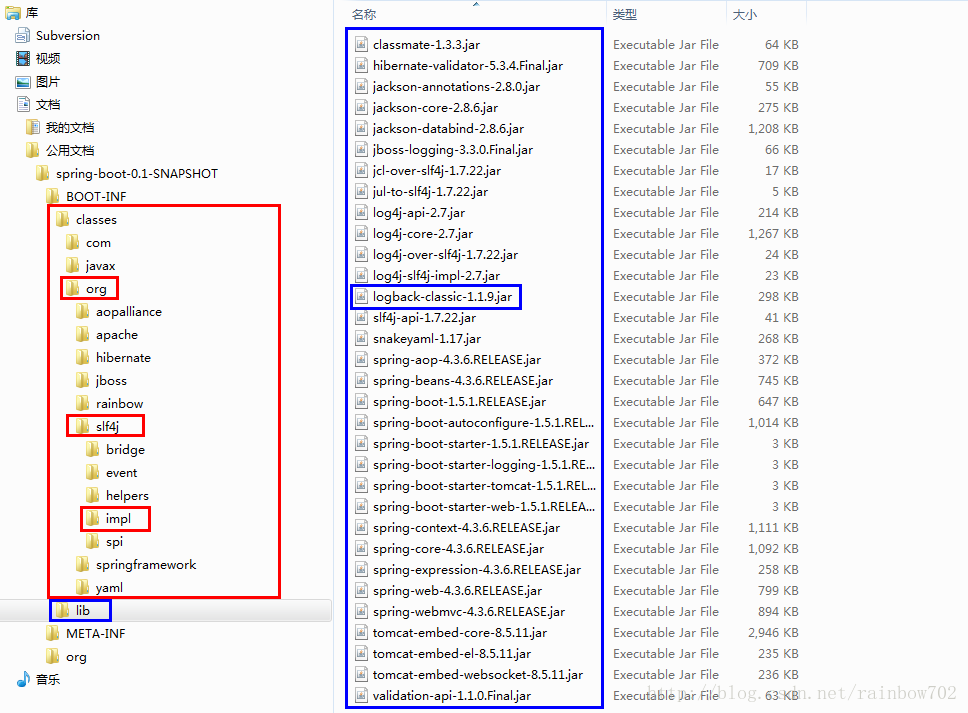The image size is (968, 713).
Task: Click the Subversion library icon
Action: (x=23, y=36)
